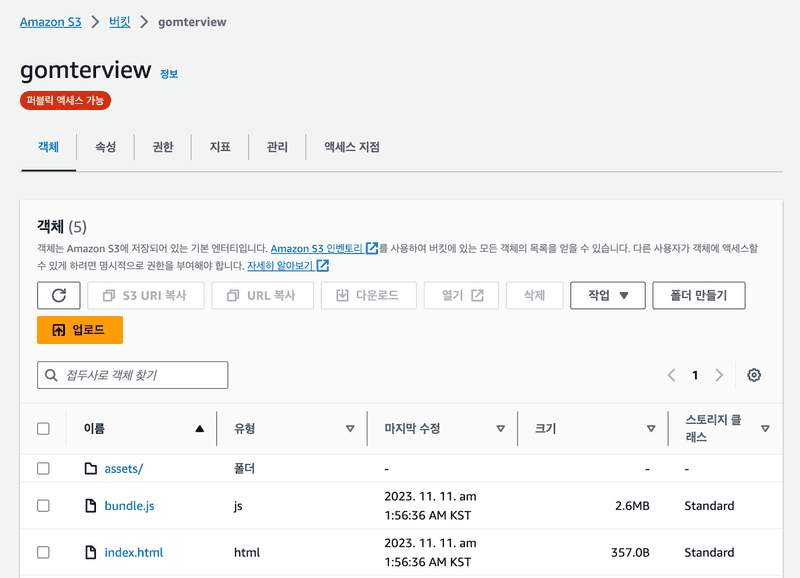Open the 액세스 지점 tab
Image resolution: width=800 pixels, height=578 pixels.
[x=351, y=147]
